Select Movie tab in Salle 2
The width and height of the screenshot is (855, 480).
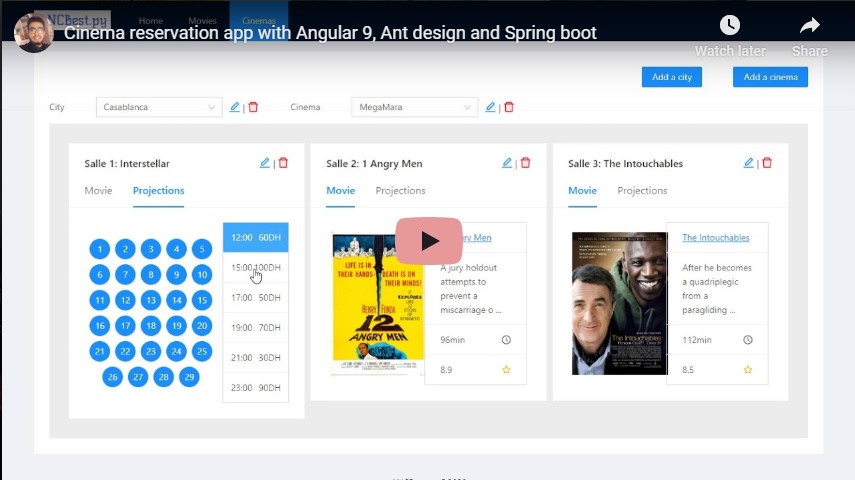pos(340,190)
